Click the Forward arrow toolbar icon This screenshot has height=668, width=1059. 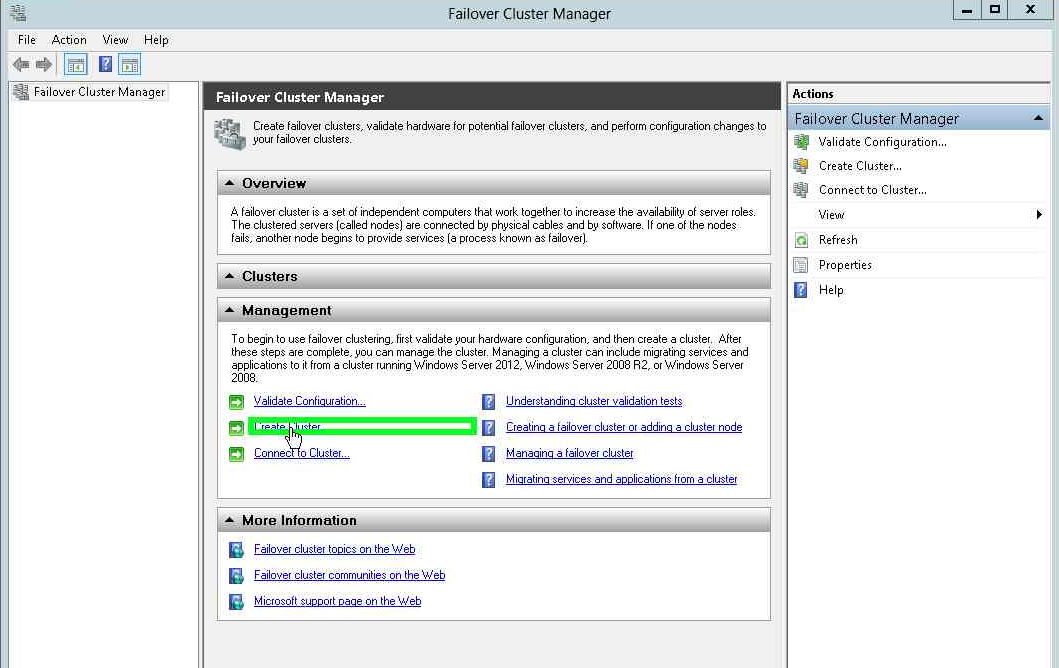pyautogui.click(x=44, y=65)
